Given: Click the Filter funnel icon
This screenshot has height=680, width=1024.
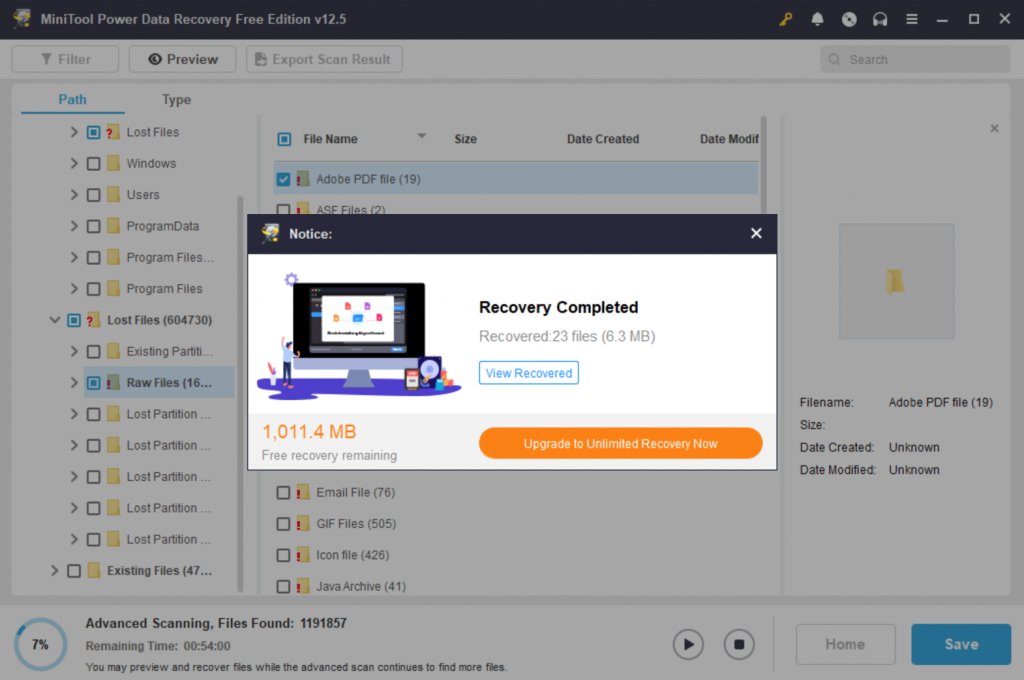Looking at the screenshot, I should (x=47, y=59).
